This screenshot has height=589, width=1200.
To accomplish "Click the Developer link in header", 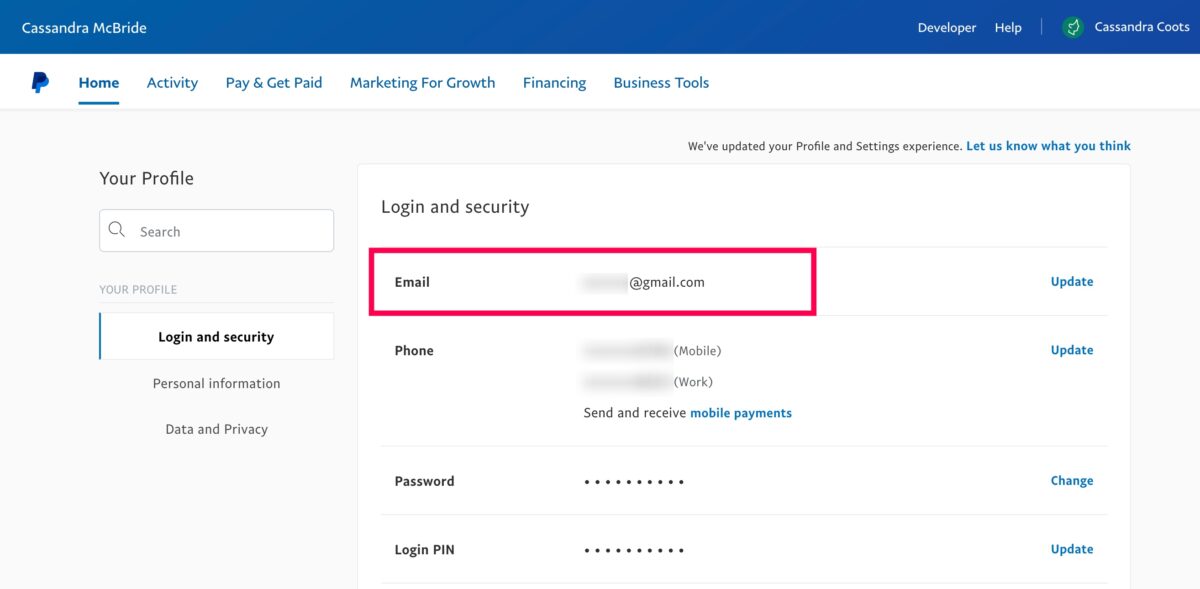I will click(947, 28).
